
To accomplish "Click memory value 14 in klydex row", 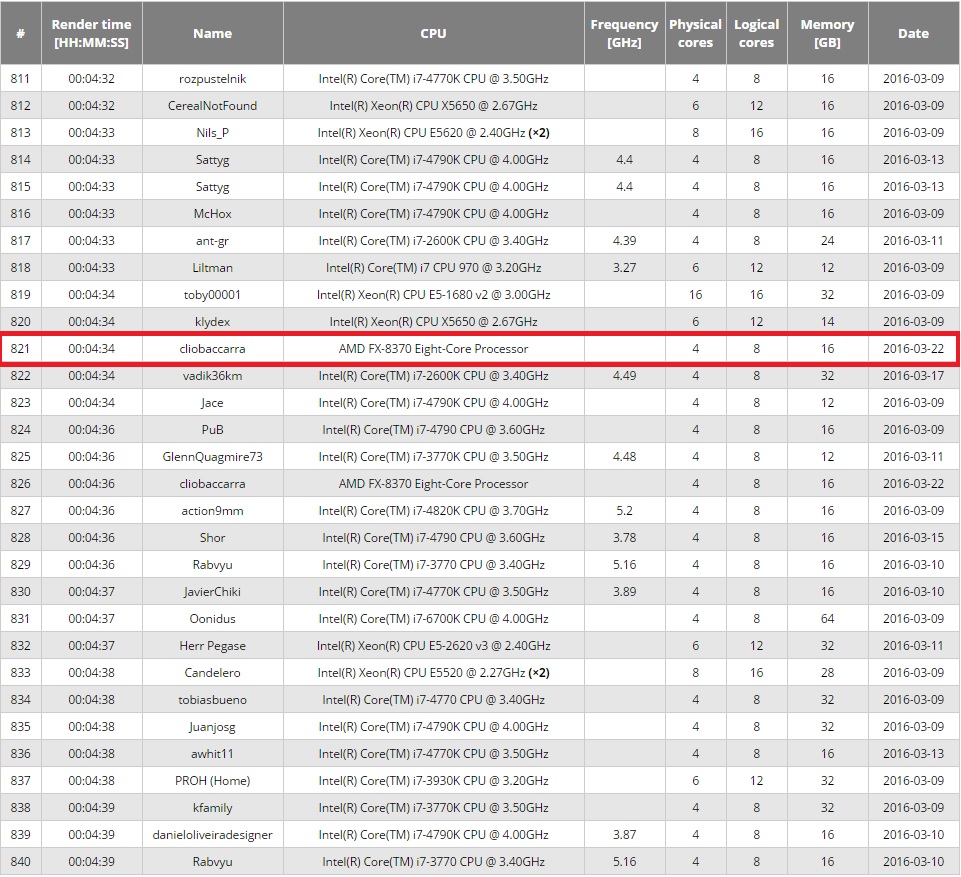I will click(x=827, y=321).
